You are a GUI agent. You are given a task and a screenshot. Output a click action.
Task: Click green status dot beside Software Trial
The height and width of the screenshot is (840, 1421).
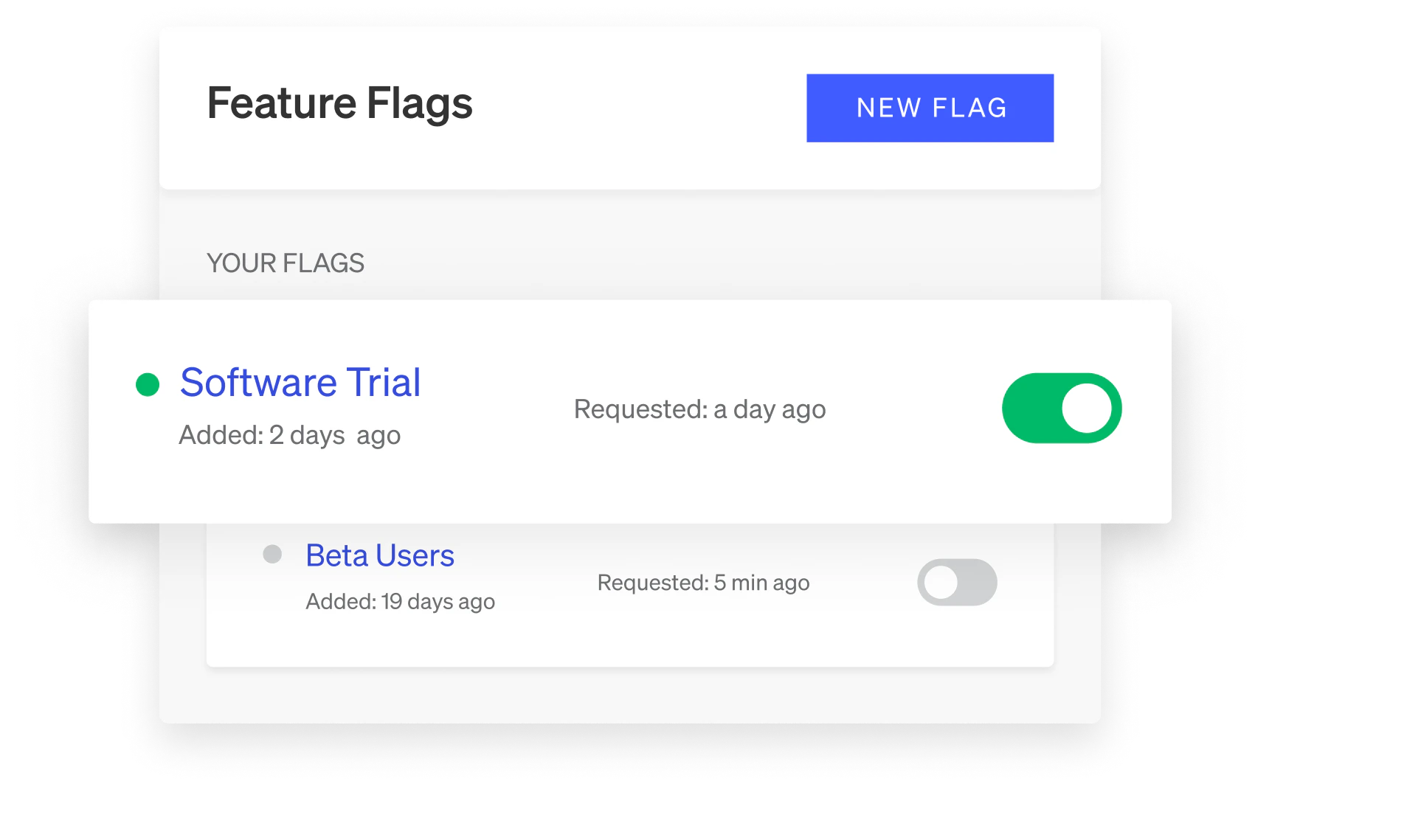[x=148, y=384]
